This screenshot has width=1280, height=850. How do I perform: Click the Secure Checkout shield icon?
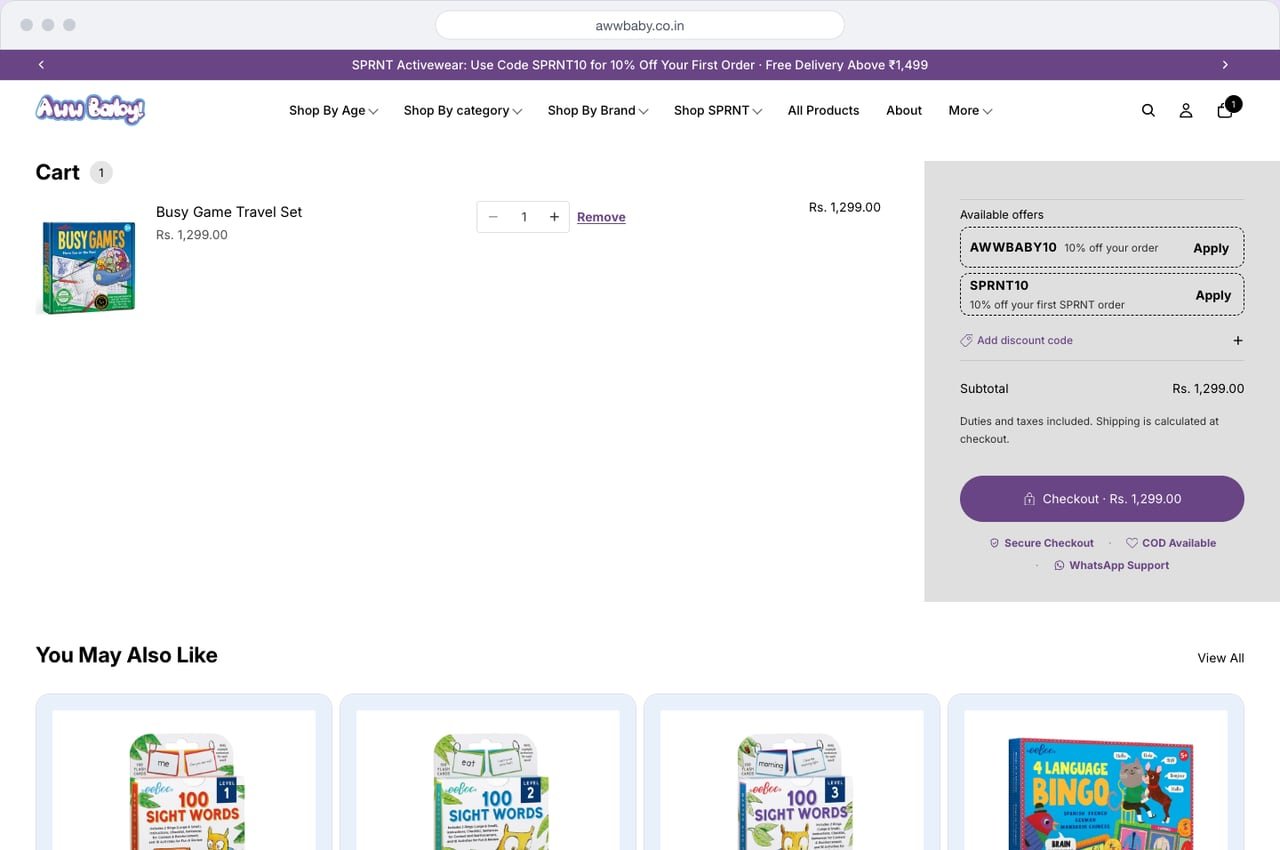click(994, 543)
